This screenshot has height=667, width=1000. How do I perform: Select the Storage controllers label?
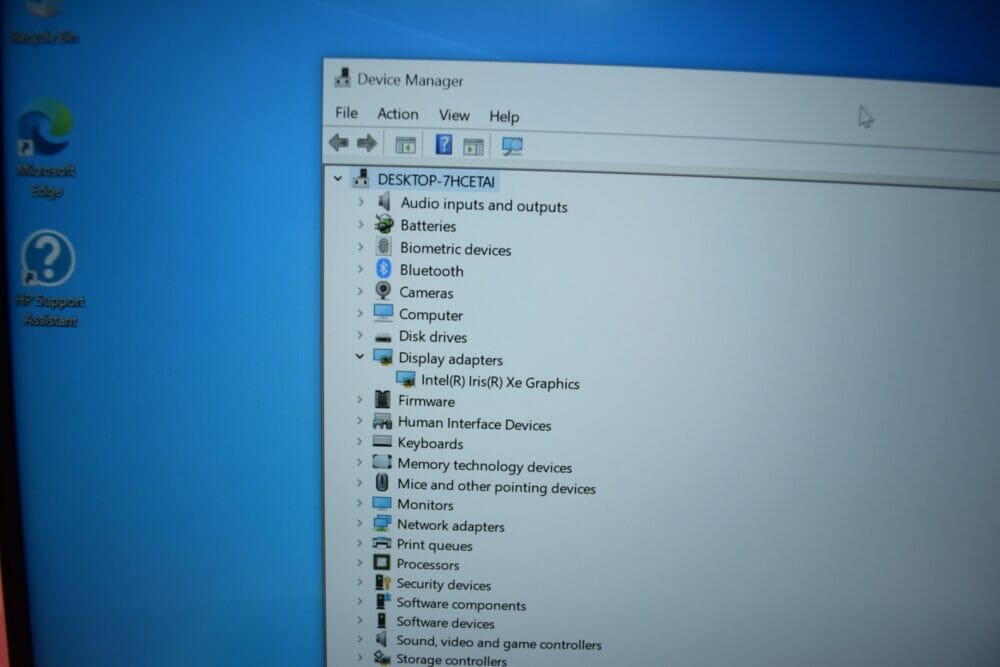452,659
